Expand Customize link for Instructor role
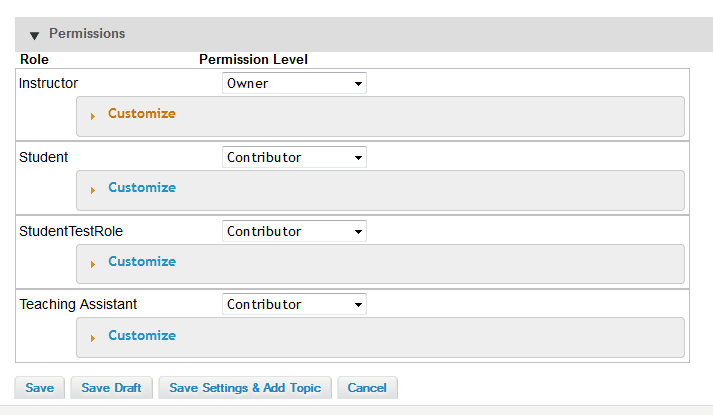Screen dimensions: 713x415 pos(142,114)
